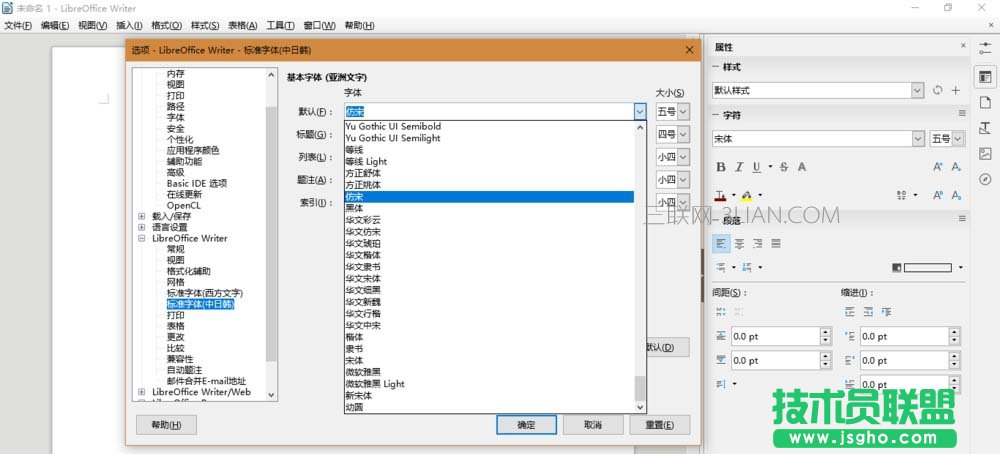Open the 默认 font combo box arrow
This screenshot has height=454, width=1000.
640,112
